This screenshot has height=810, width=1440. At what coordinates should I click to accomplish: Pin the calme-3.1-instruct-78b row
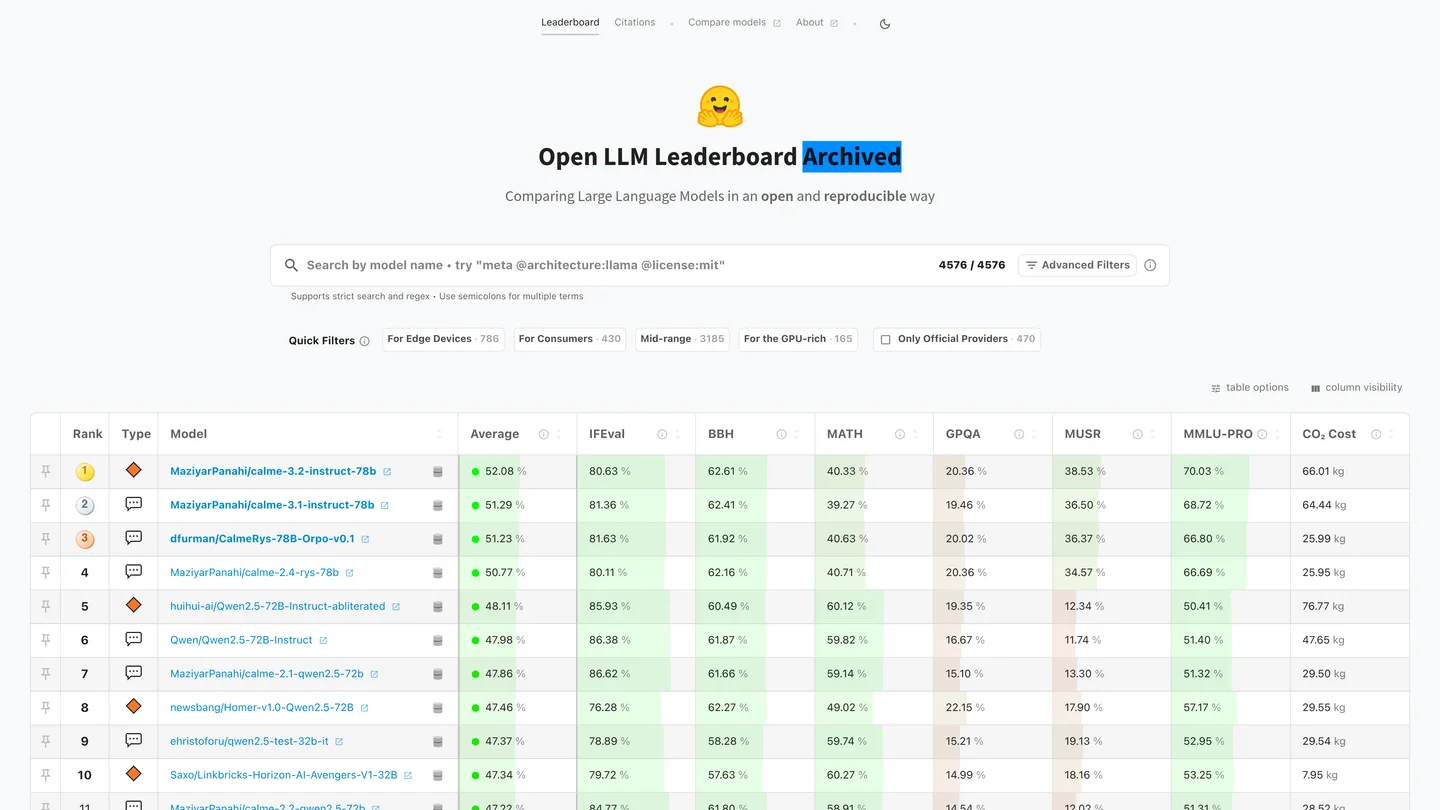(45, 505)
